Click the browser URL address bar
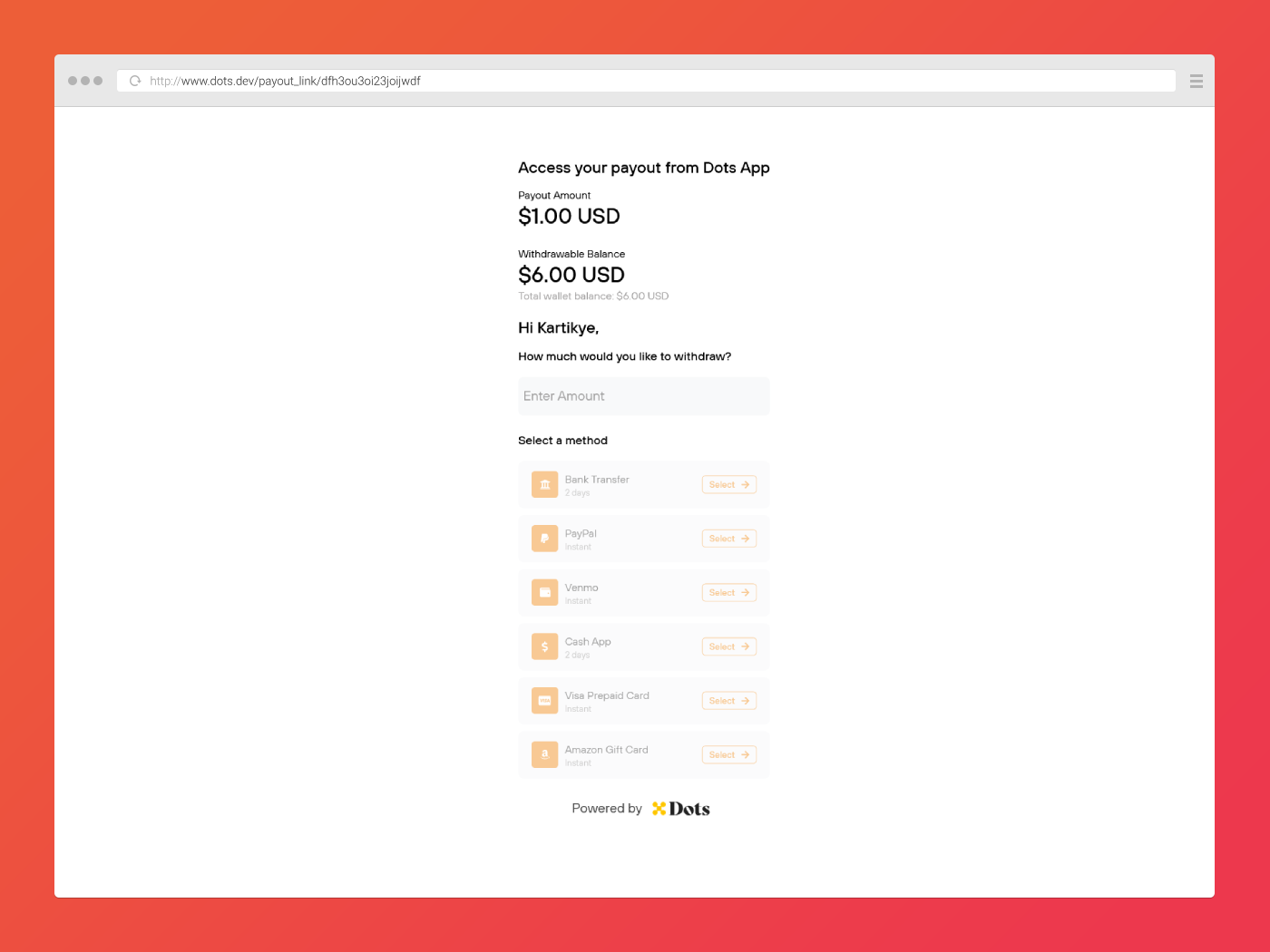Image resolution: width=1270 pixels, height=952 pixels. point(635,81)
